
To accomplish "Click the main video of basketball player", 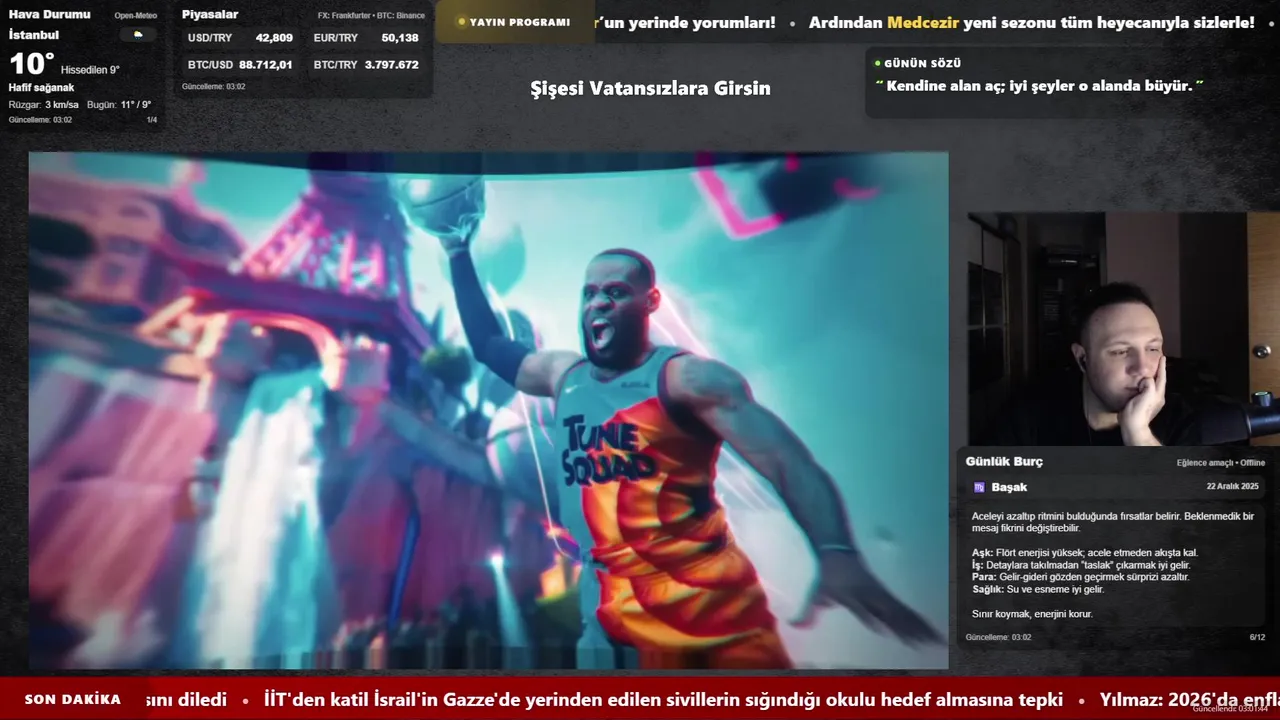I will tap(488, 410).
